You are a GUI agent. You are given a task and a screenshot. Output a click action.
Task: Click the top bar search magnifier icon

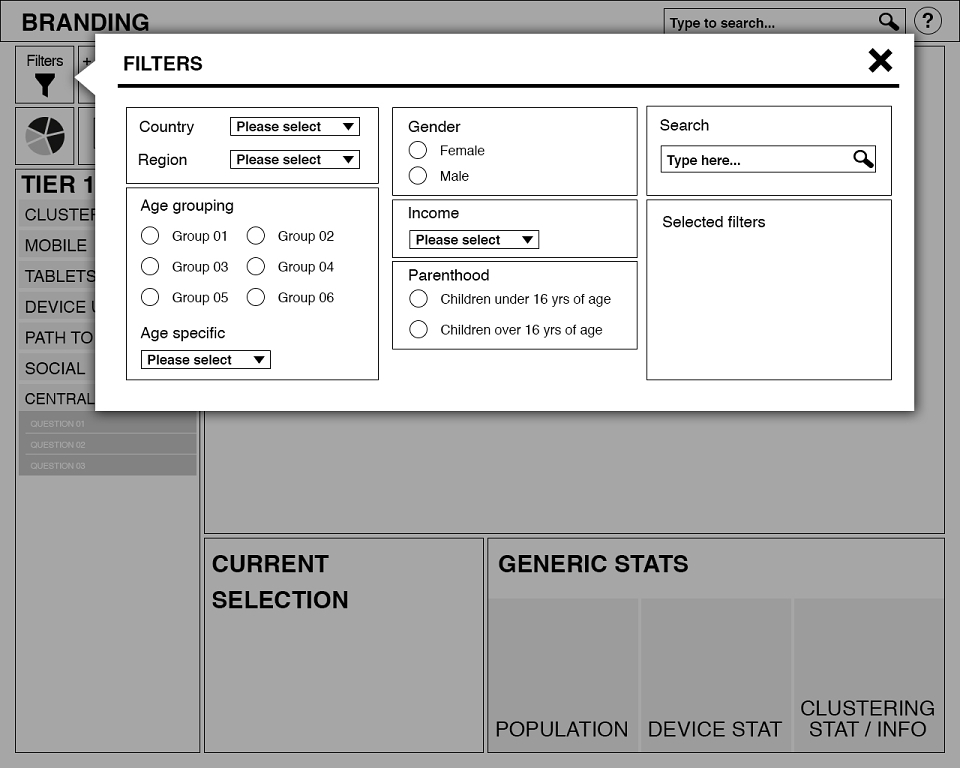[x=888, y=22]
